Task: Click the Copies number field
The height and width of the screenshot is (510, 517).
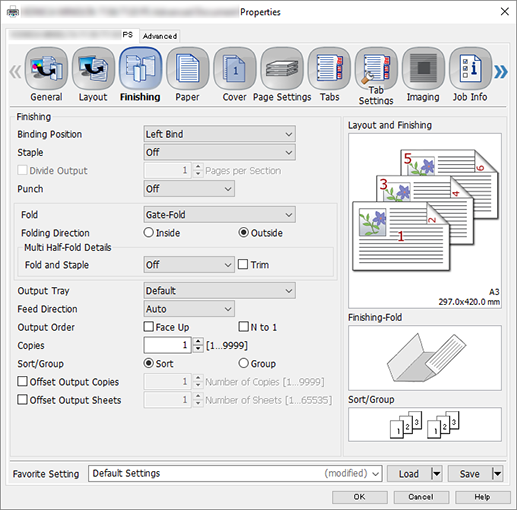Action: point(167,345)
